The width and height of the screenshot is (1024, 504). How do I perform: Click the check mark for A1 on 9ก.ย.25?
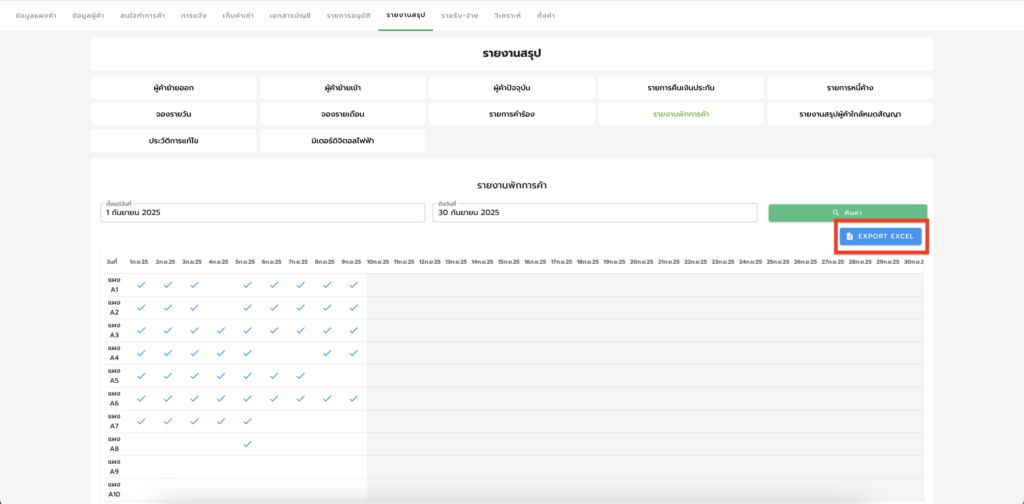tap(354, 285)
